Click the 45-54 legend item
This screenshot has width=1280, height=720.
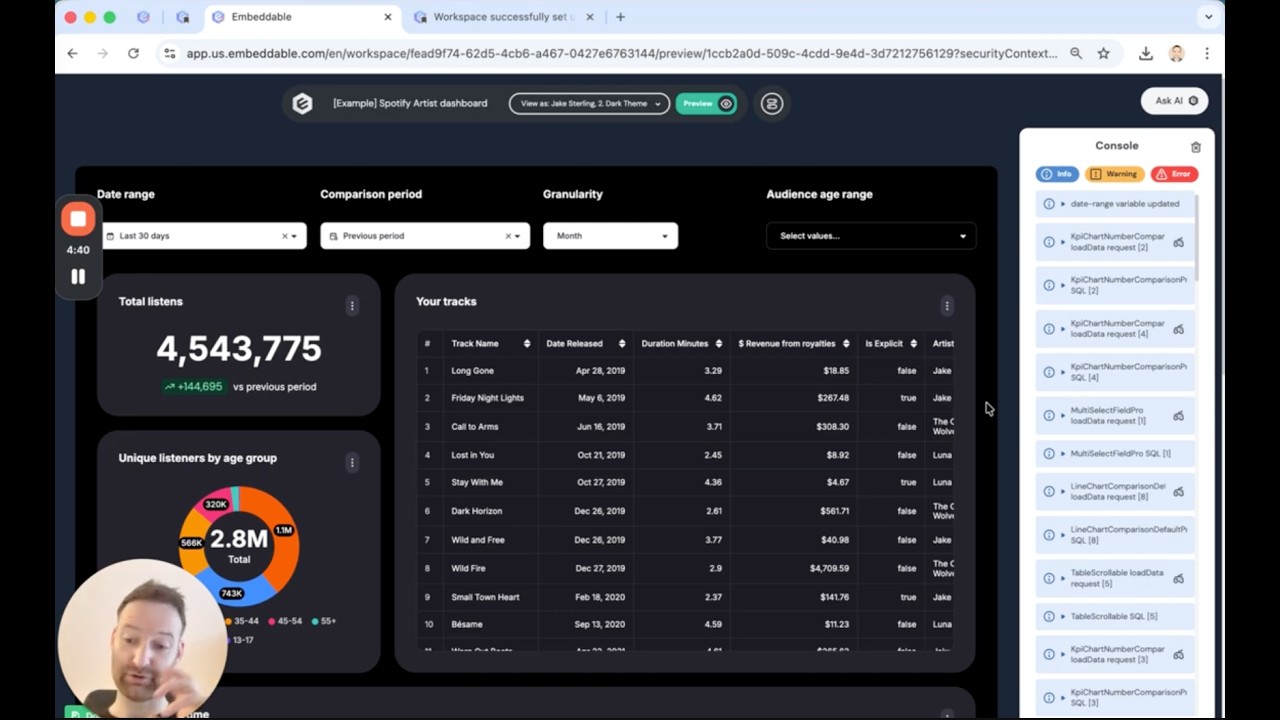pyautogui.click(x=284, y=621)
